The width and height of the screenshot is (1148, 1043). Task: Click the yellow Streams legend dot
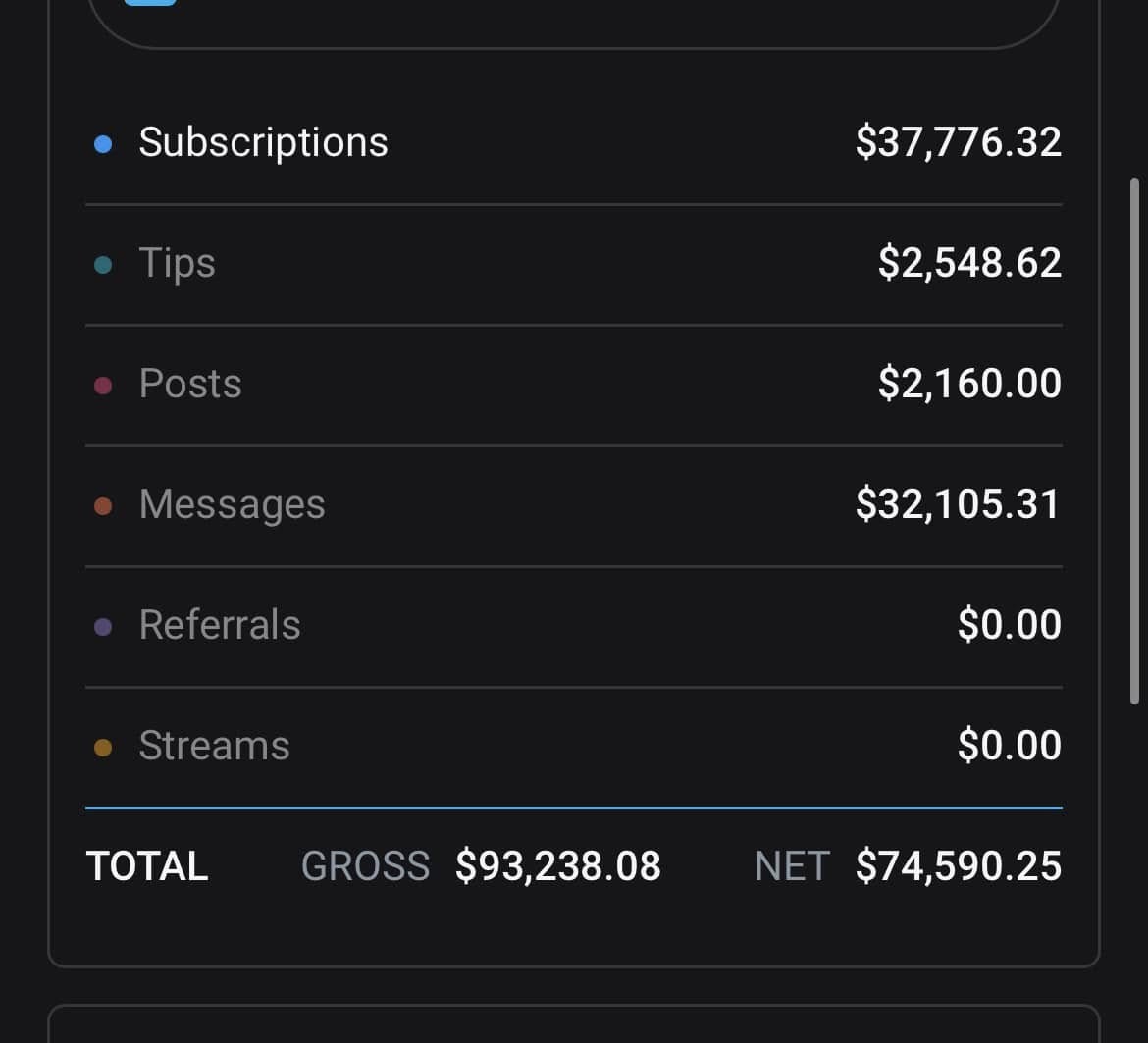pos(105,748)
